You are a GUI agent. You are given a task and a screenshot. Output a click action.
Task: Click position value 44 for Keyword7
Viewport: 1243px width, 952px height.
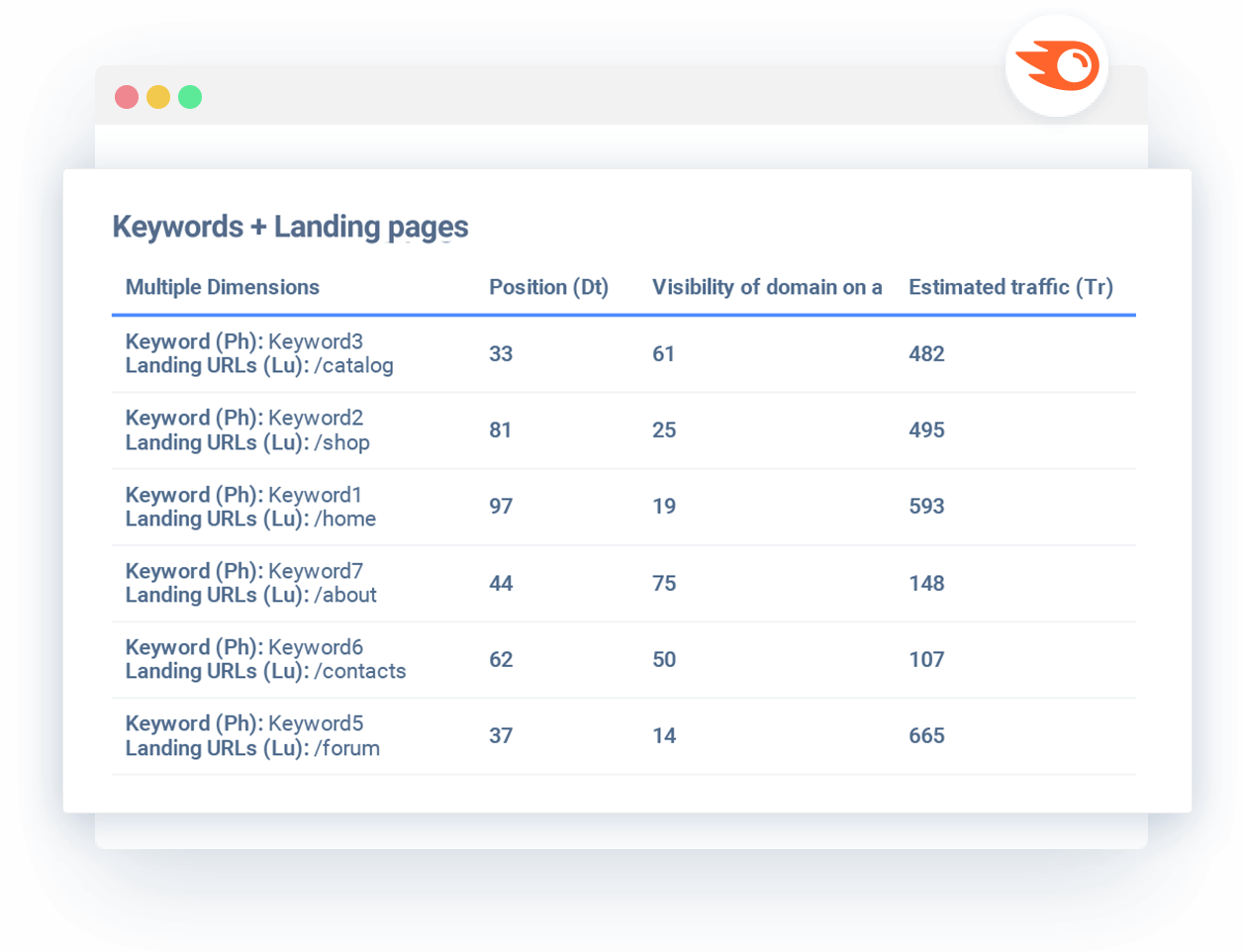501,584
